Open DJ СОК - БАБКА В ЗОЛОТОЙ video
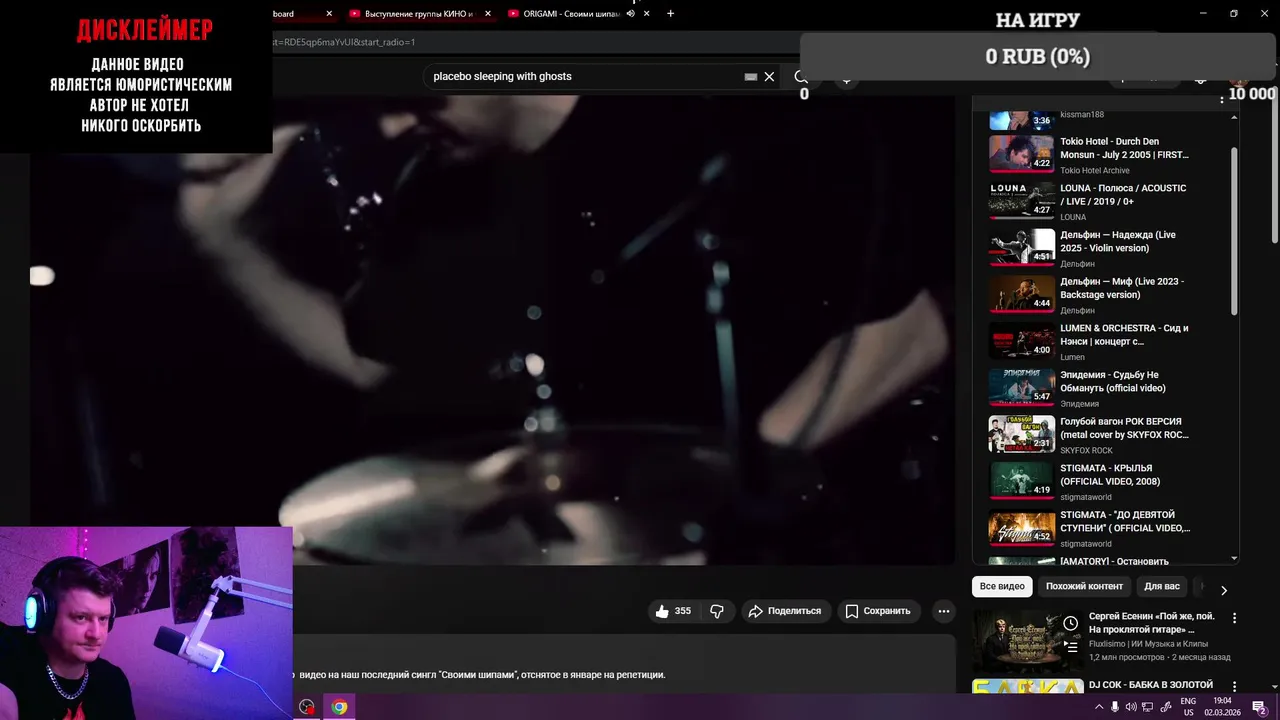1280x720 pixels. click(1150, 685)
